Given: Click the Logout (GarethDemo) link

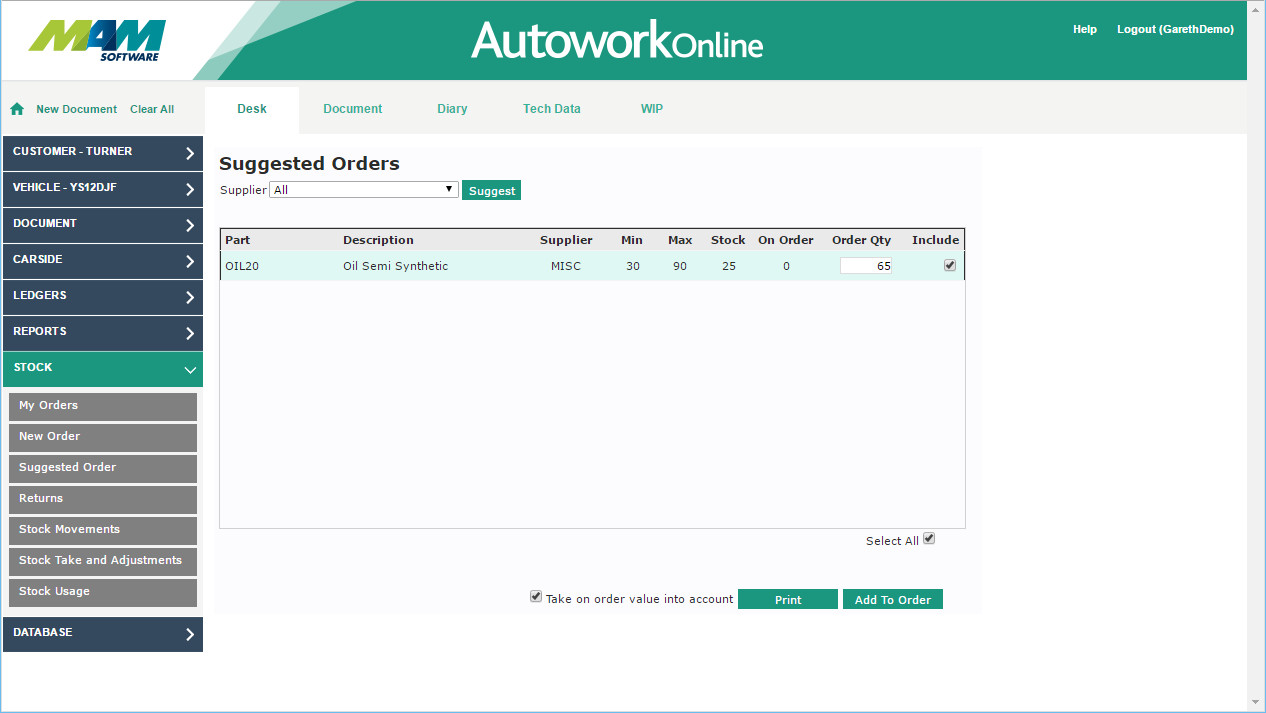Looking at the screenshot, I should [x=1174, y=30].
